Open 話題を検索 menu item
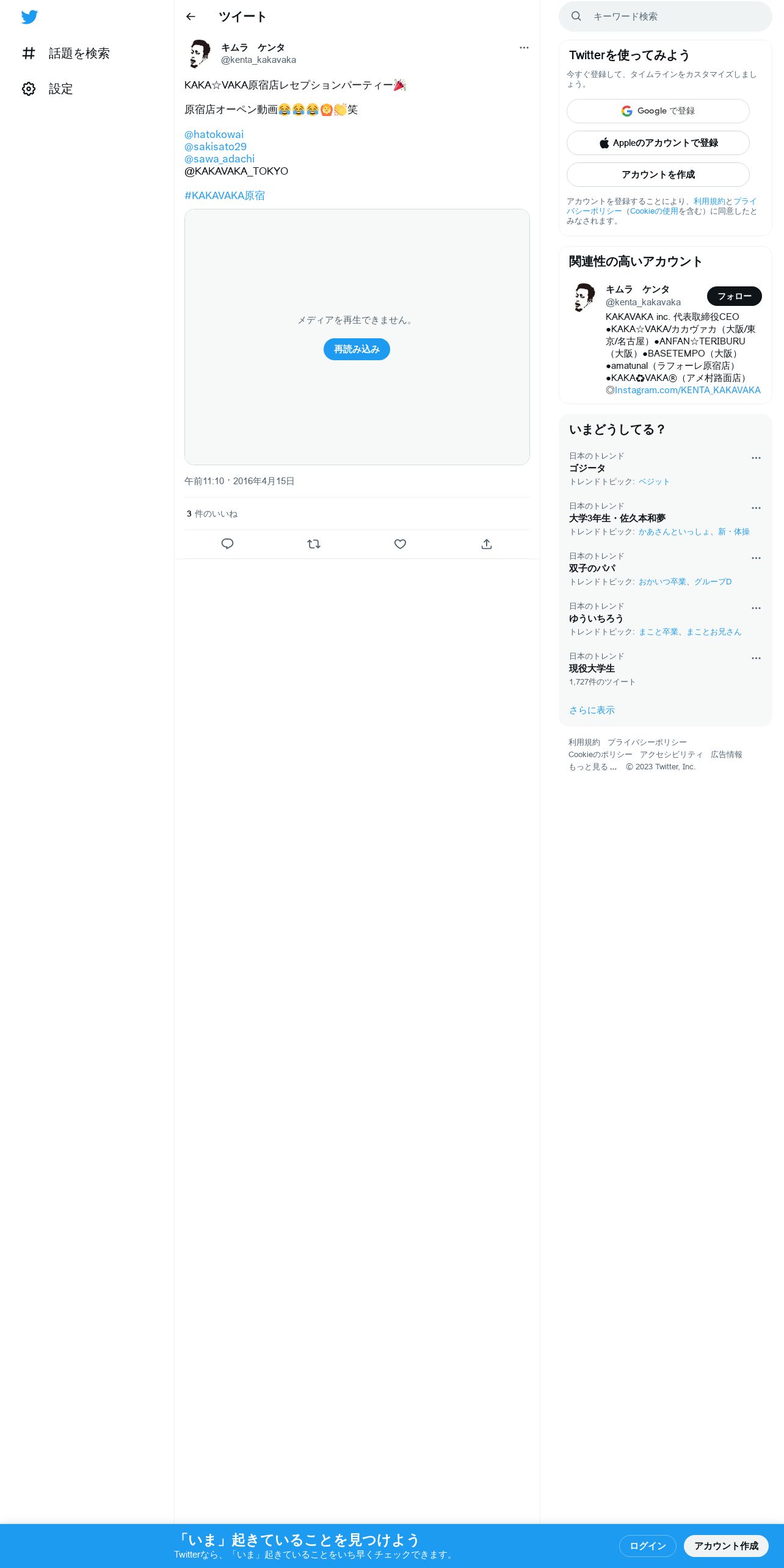The width and height of the screenshot is (784, 1568). [67, 53]
